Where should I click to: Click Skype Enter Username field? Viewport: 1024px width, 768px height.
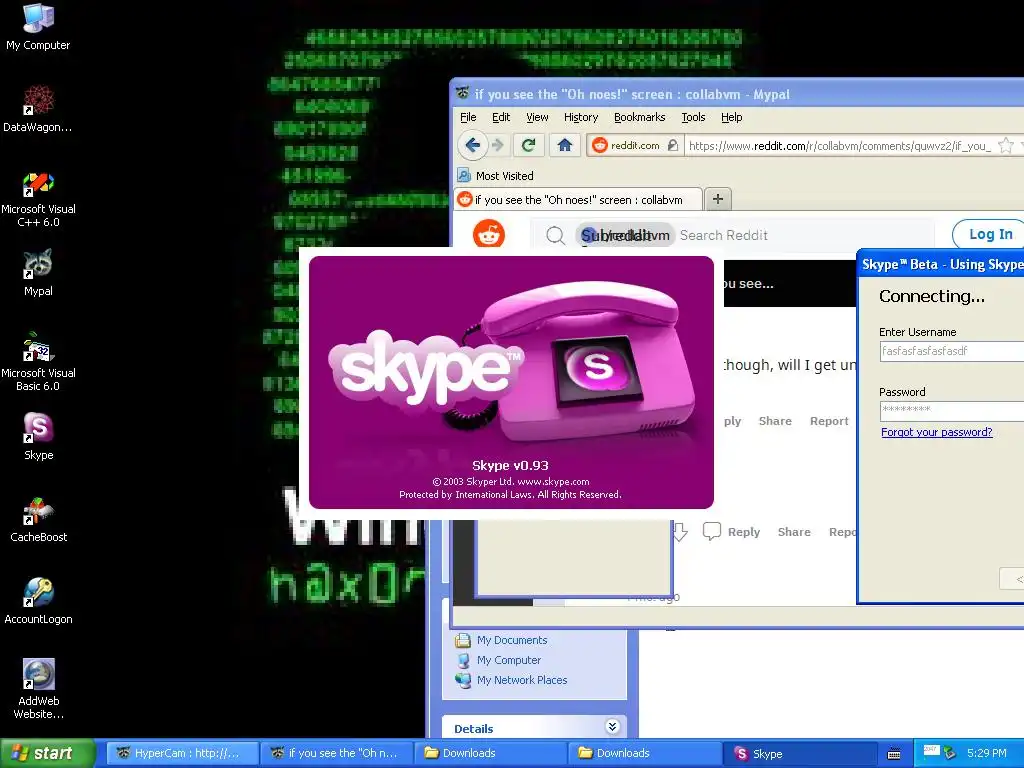pyautogui.click(x=952, y=351)
